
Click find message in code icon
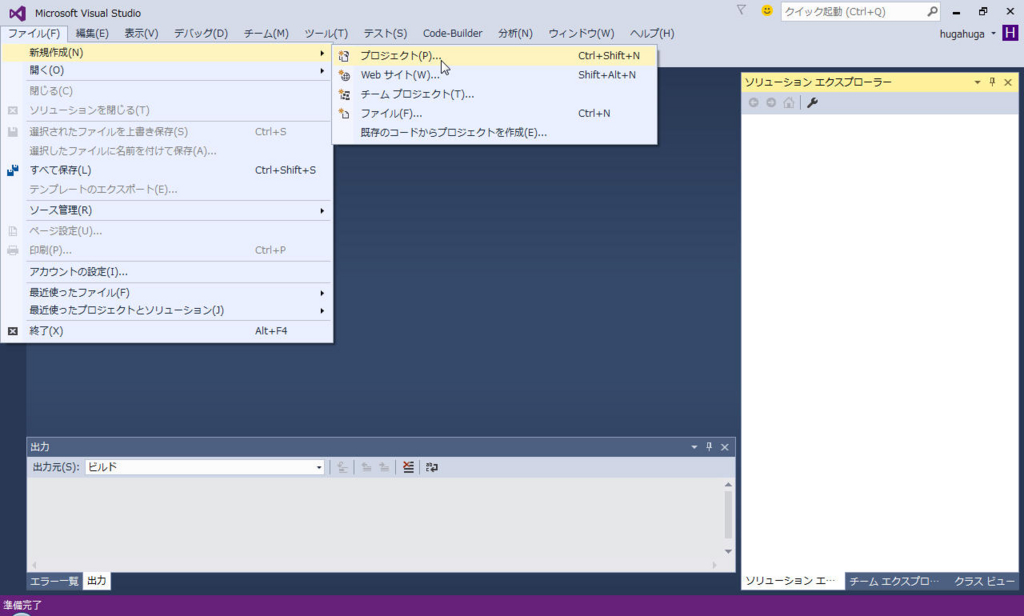(x=342, y=467)
